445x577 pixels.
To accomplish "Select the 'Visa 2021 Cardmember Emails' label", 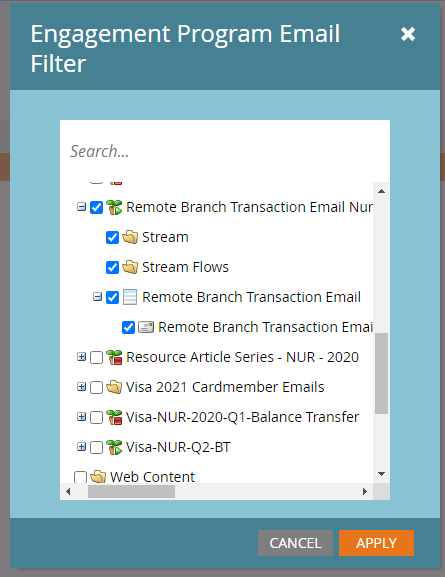I will point(225,387).
